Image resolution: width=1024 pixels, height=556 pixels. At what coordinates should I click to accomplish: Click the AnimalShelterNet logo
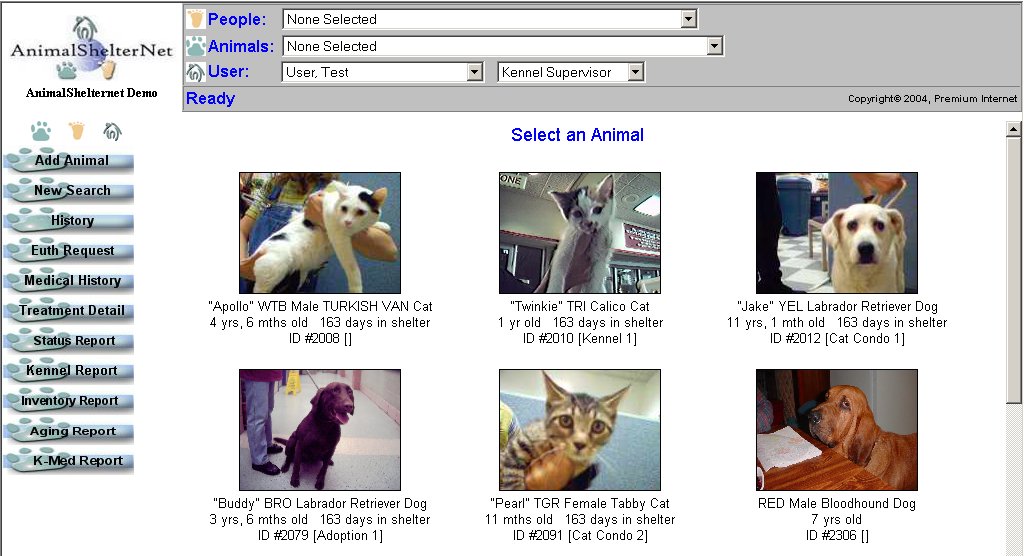[85, 50]
